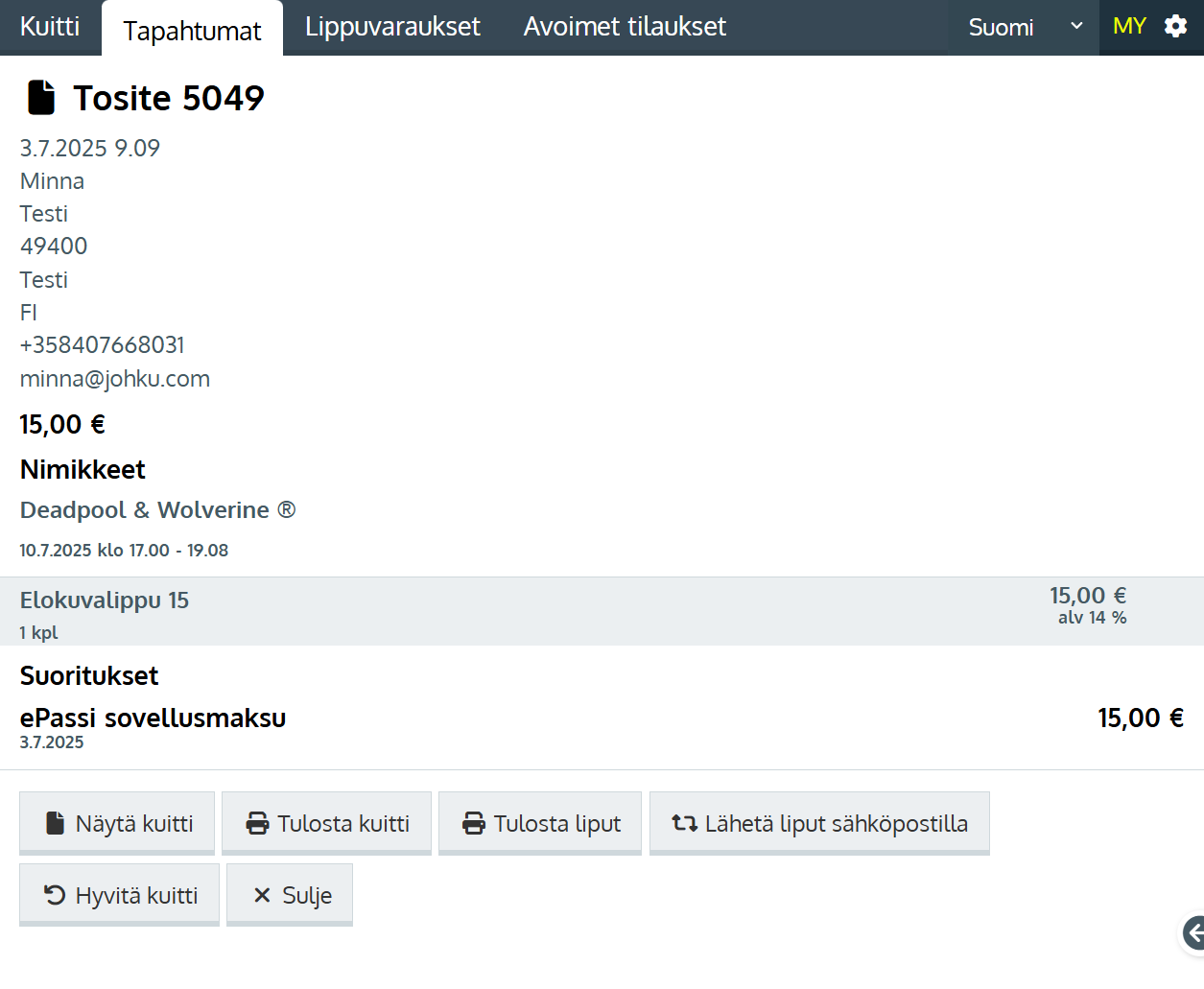Click the minna@johku.com email address
This screenshot has height=989, width=1204.
[115, 378]
